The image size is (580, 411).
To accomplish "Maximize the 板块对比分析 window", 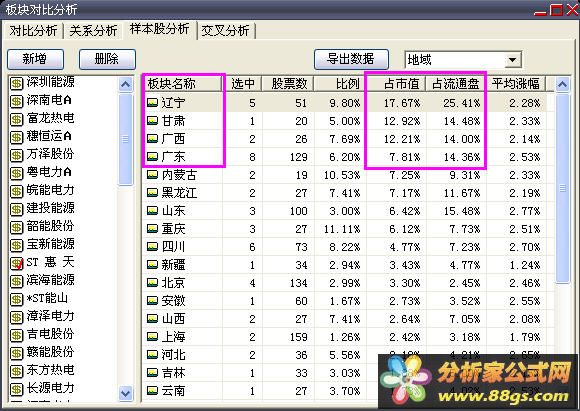I will (556, 10).
